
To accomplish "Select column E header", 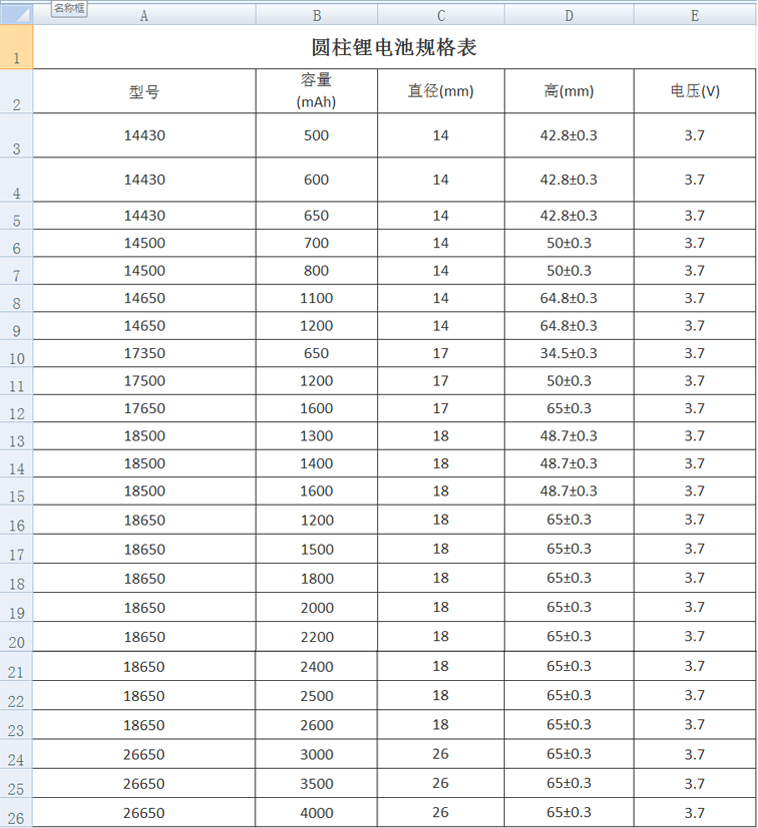I will click(x=695, y=15).
